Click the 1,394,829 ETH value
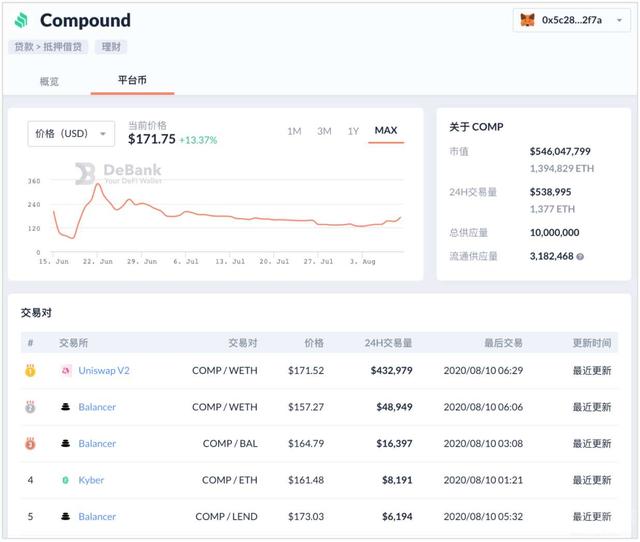Viewport: 640px width, 542px height. [562, 169]
